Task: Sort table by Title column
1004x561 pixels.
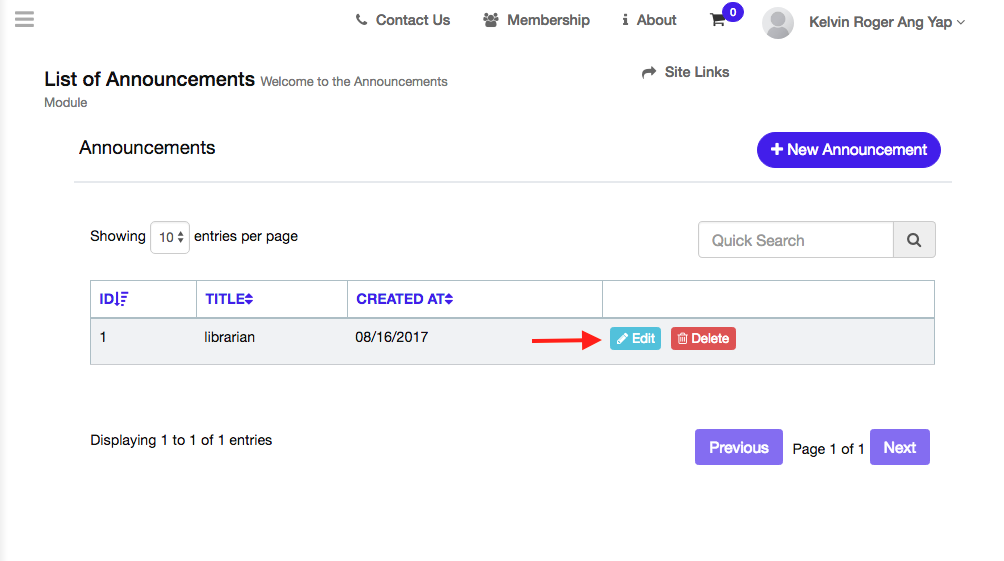Action: click(229, 298)
